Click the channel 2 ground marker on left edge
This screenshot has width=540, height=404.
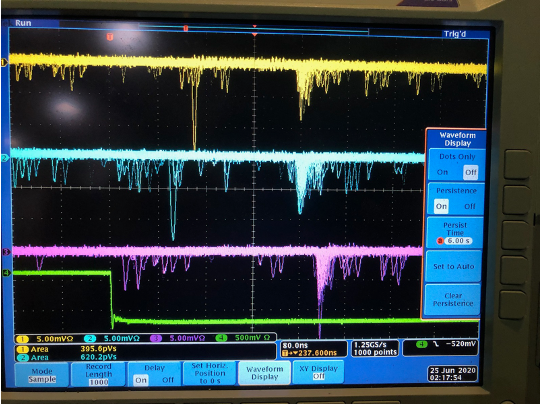click(4, 158)
